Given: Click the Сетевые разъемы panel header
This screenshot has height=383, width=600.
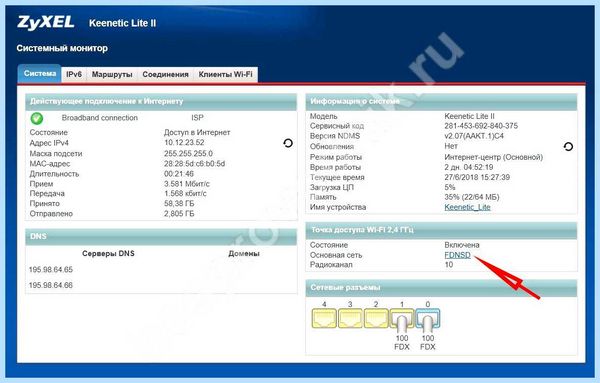Looking at the screenshot, I should coord(441,288).
